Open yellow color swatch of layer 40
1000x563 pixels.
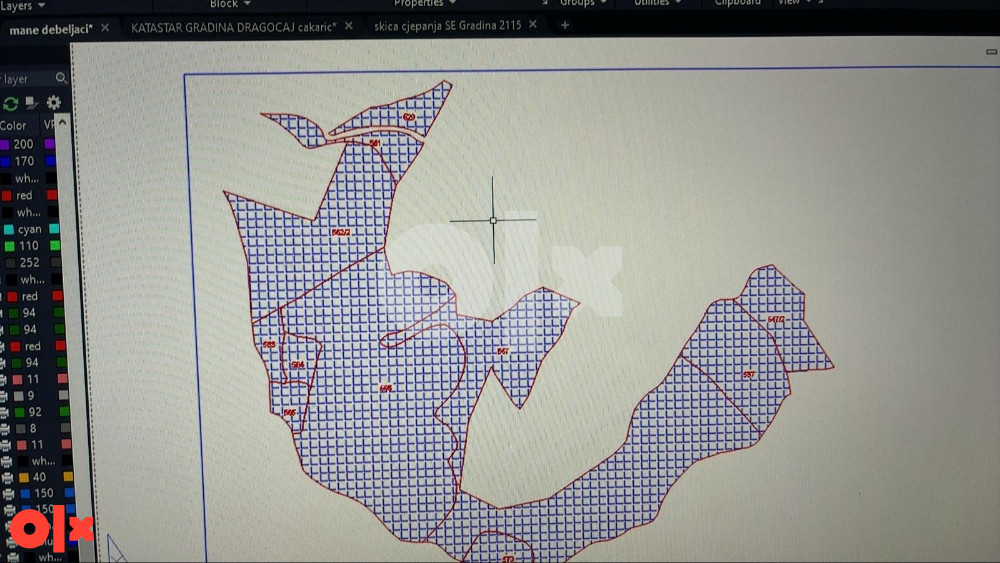click(x=24, y=477)
